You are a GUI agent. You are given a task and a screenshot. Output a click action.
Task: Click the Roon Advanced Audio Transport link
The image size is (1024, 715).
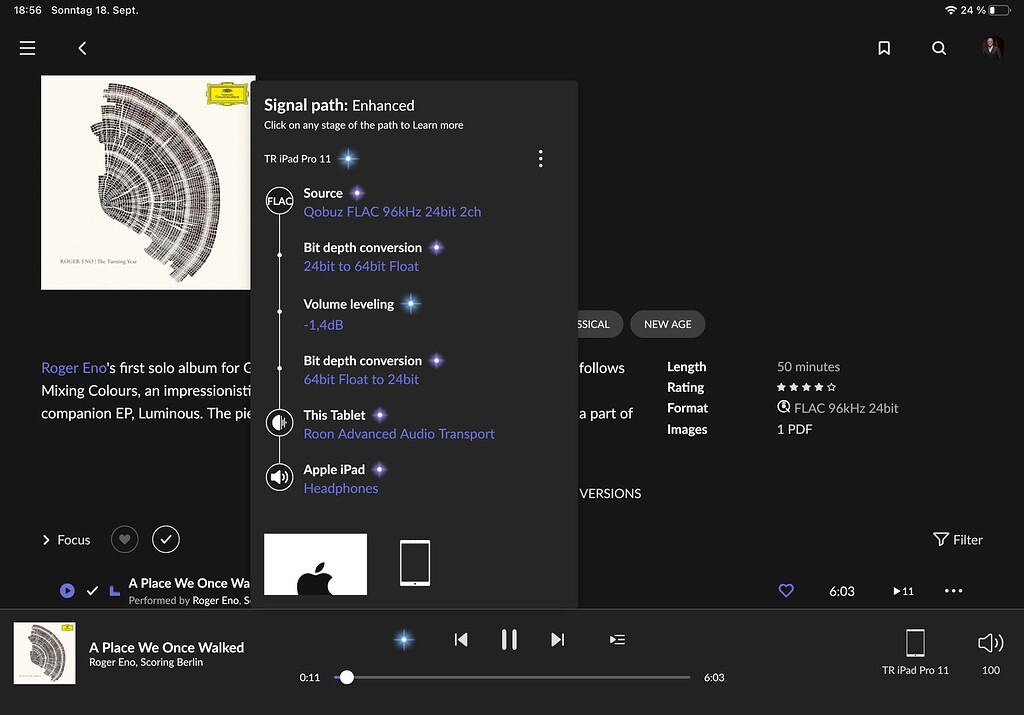click(399, 433)
